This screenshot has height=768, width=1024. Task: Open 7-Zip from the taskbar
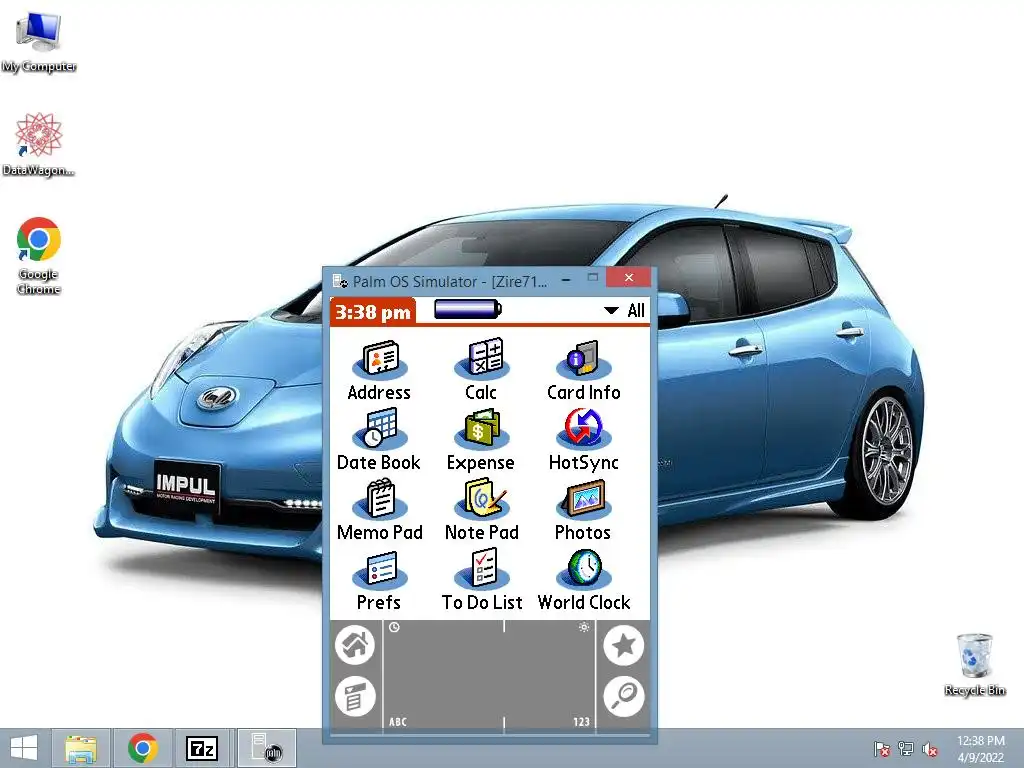point(202,748)
